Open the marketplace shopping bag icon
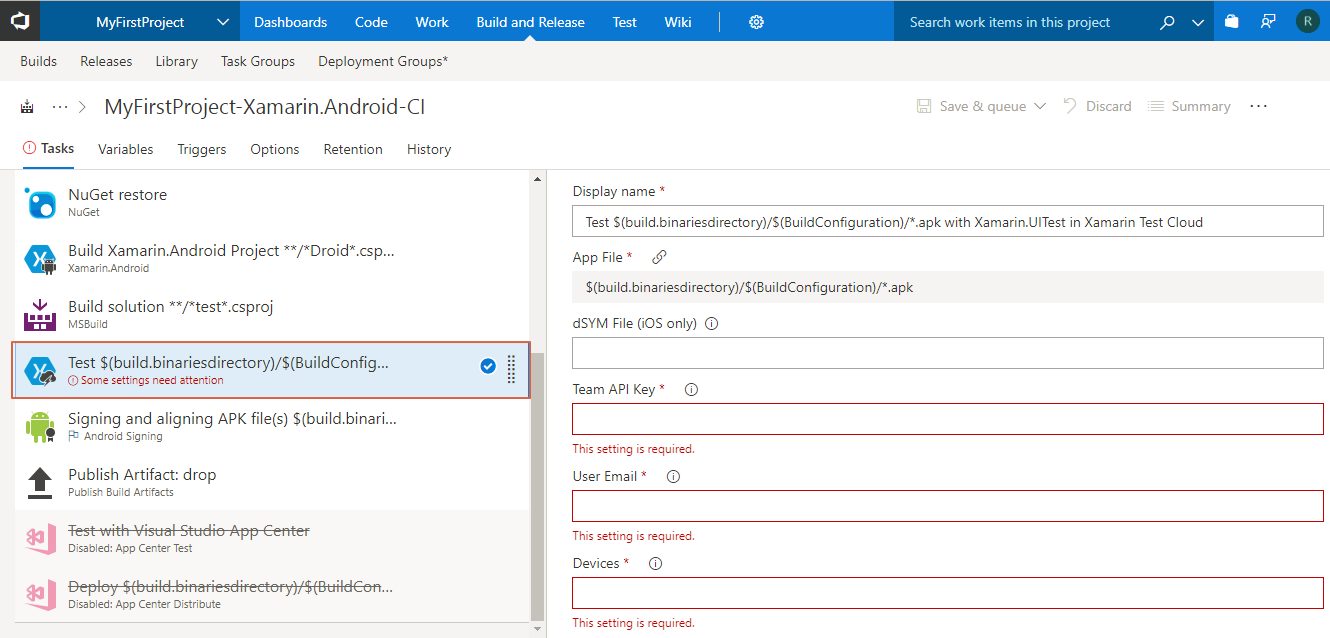 (1232, 22)
